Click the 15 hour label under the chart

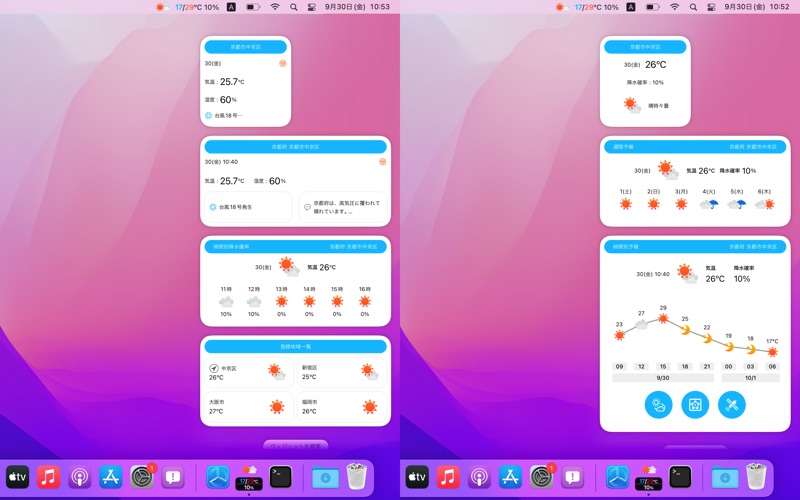coord(663,366)
